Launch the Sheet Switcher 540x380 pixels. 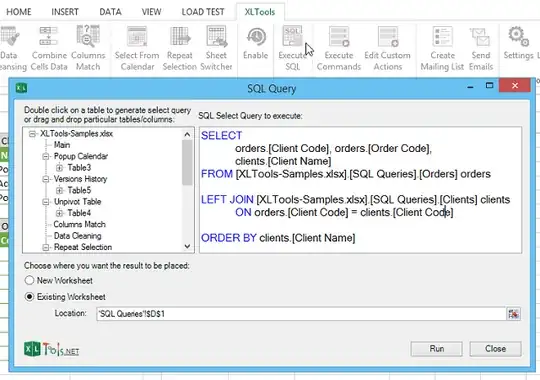point(216,48)
